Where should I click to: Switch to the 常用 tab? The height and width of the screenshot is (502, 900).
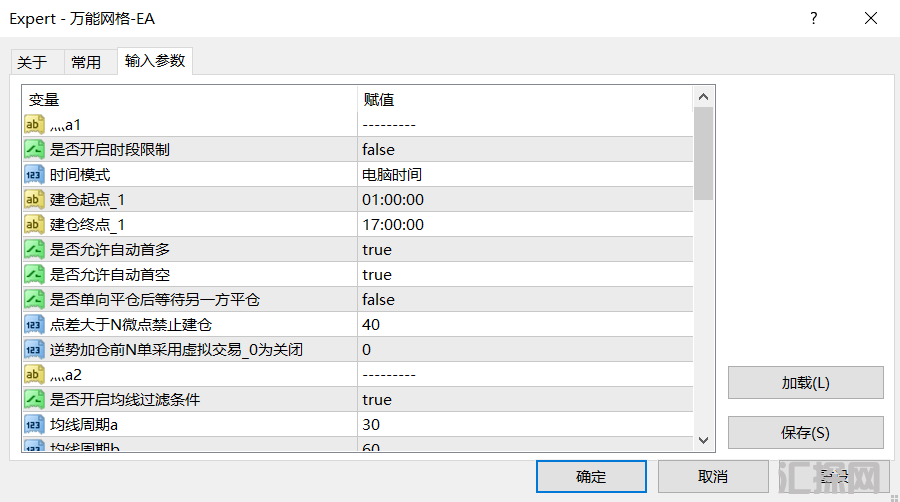86,62
